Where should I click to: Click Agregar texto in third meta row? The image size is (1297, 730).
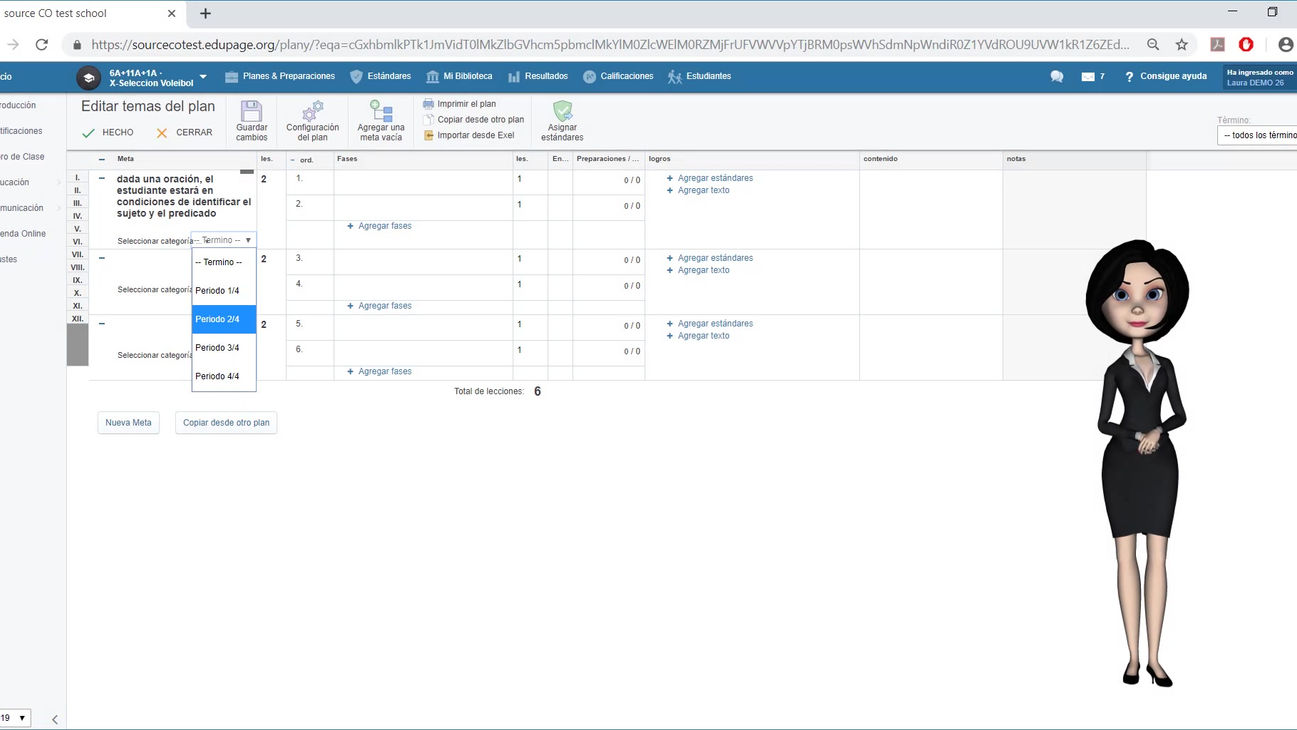pos(698,336)
